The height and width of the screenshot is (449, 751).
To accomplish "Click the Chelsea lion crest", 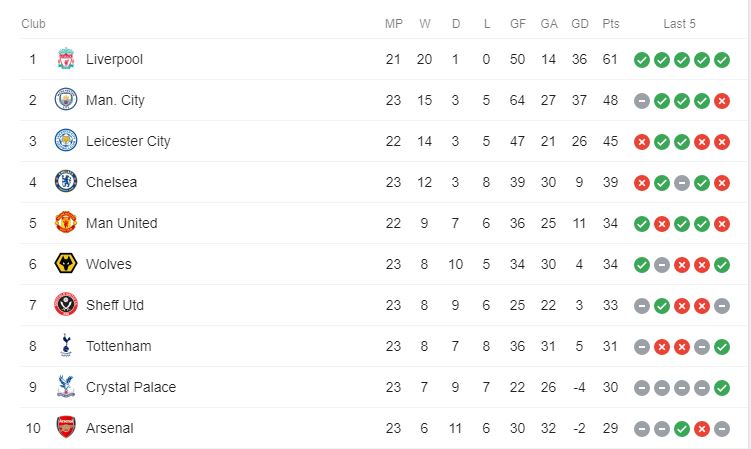I will tap(66, 182).
